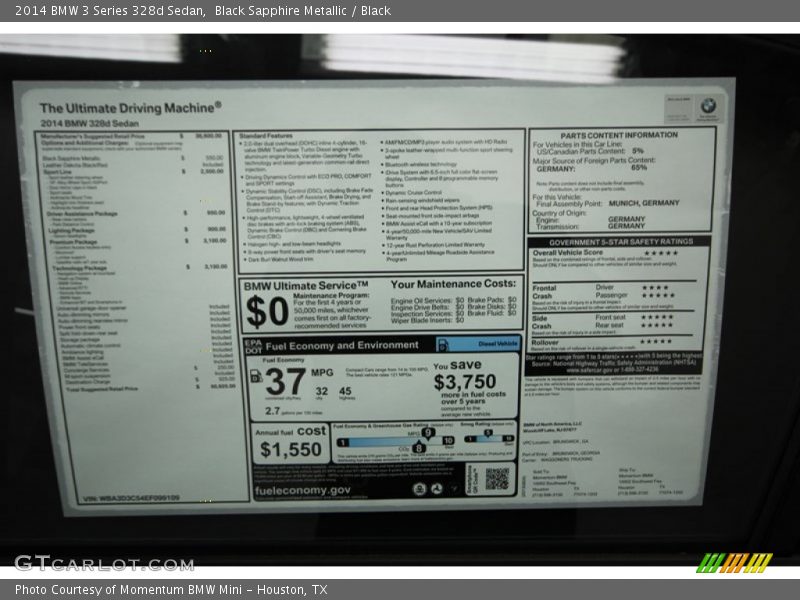Click the 'fueleconomy.gov' web address

coord(303,490)
